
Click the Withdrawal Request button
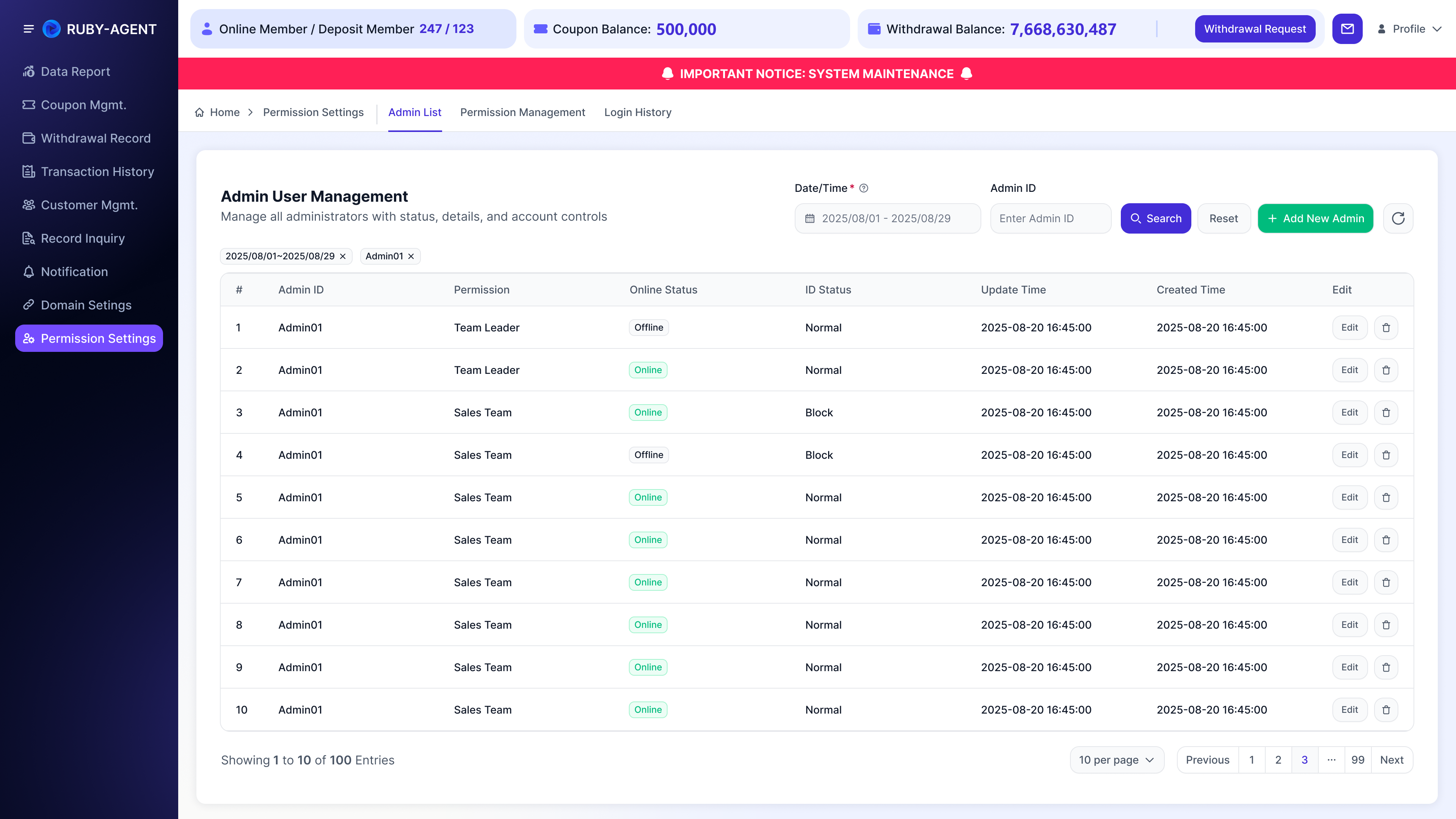tap(1255, 29)
